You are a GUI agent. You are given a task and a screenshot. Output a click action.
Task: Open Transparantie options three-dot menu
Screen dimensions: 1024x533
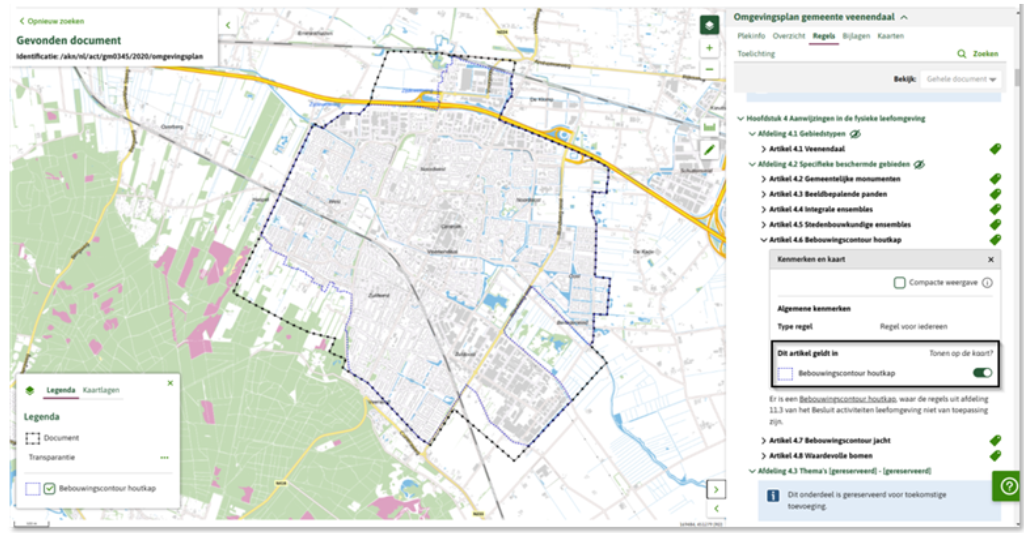tap(164, 457)
